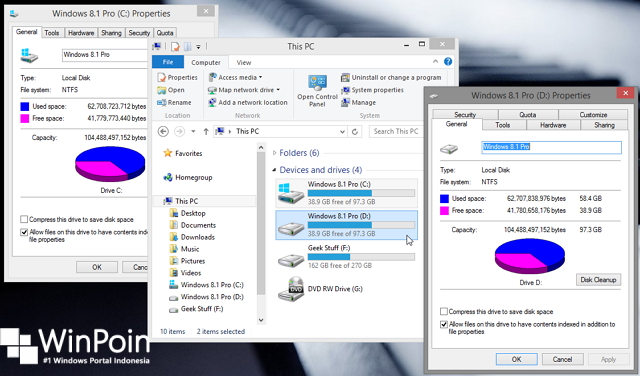
Task: Open Quota tab in C: Properties
Action: click(x=165, y=33)
